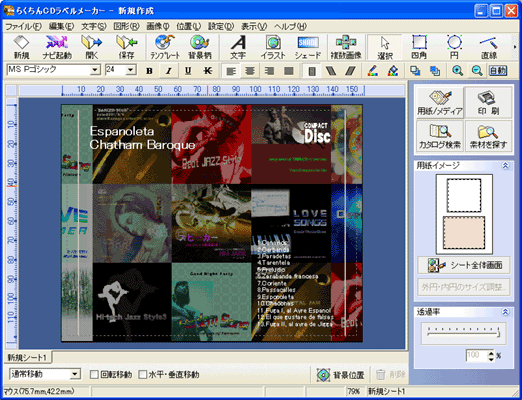
Task: Open the ファイル(F) menu
Action: pyautogui.click(x=23, y=26)
